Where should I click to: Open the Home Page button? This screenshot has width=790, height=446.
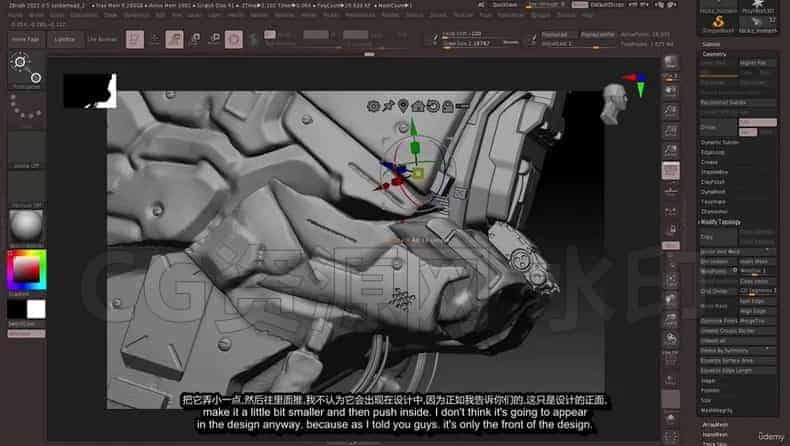click(x=26, y=39)
